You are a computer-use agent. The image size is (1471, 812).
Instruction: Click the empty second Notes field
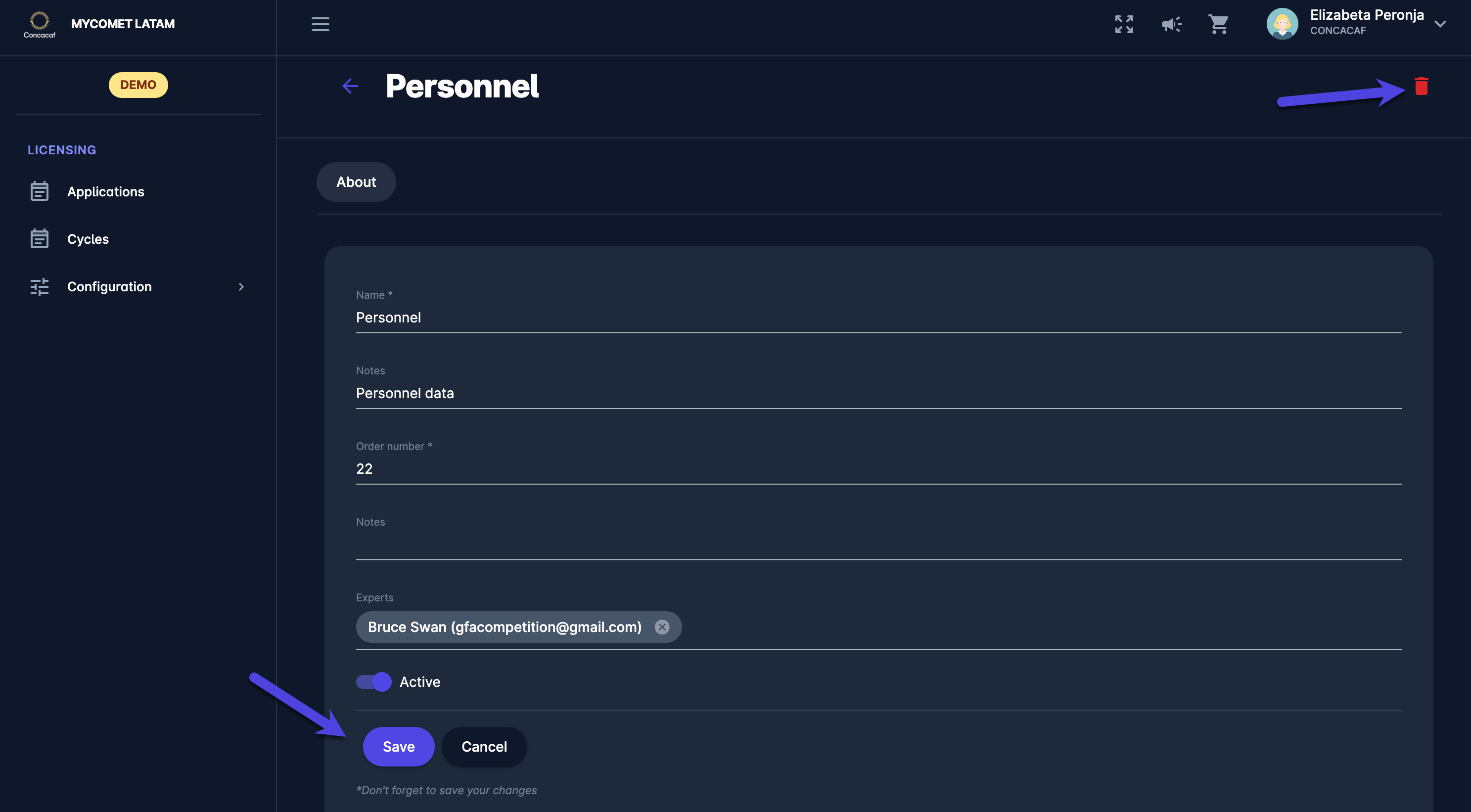[878, 544]
